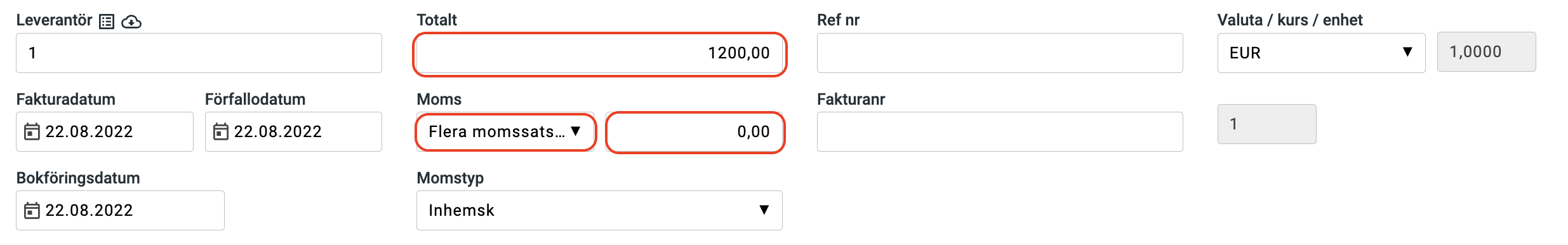This screenshot has height=245, width=1568.
Task: Open the Momstyp Inhemsk dropdown
Action: point(599,210)
